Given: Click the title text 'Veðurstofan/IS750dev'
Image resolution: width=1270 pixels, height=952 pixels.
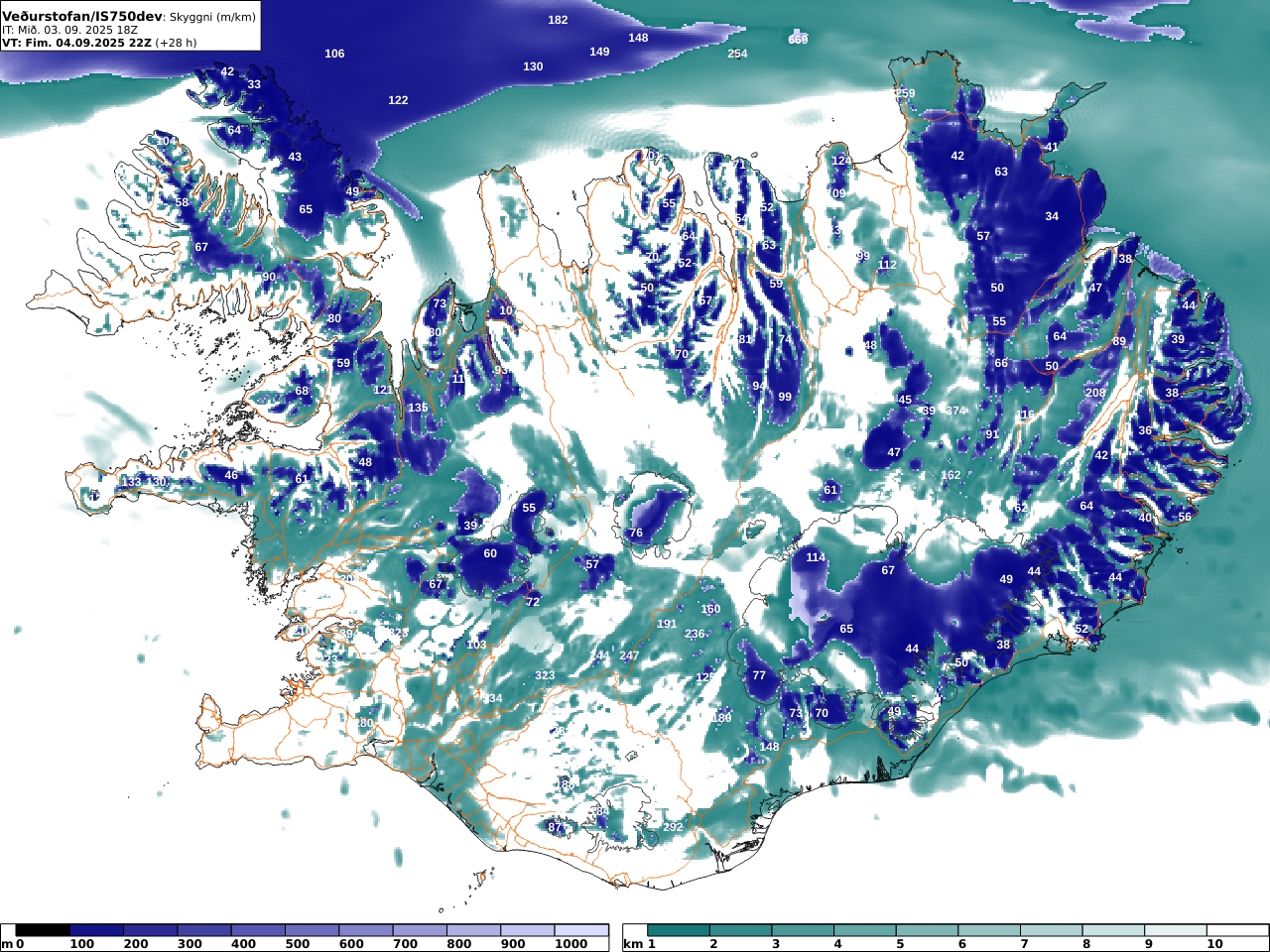Looking at the screenshot, I should [82, 17].
